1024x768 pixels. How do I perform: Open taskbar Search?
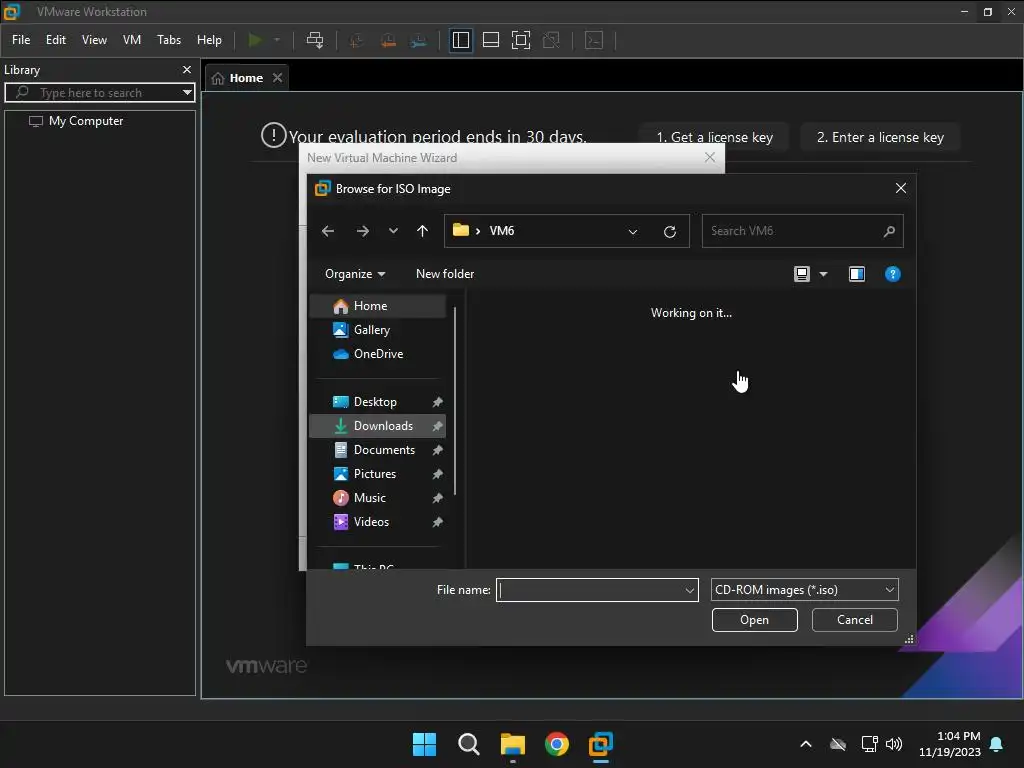(468, 744)
